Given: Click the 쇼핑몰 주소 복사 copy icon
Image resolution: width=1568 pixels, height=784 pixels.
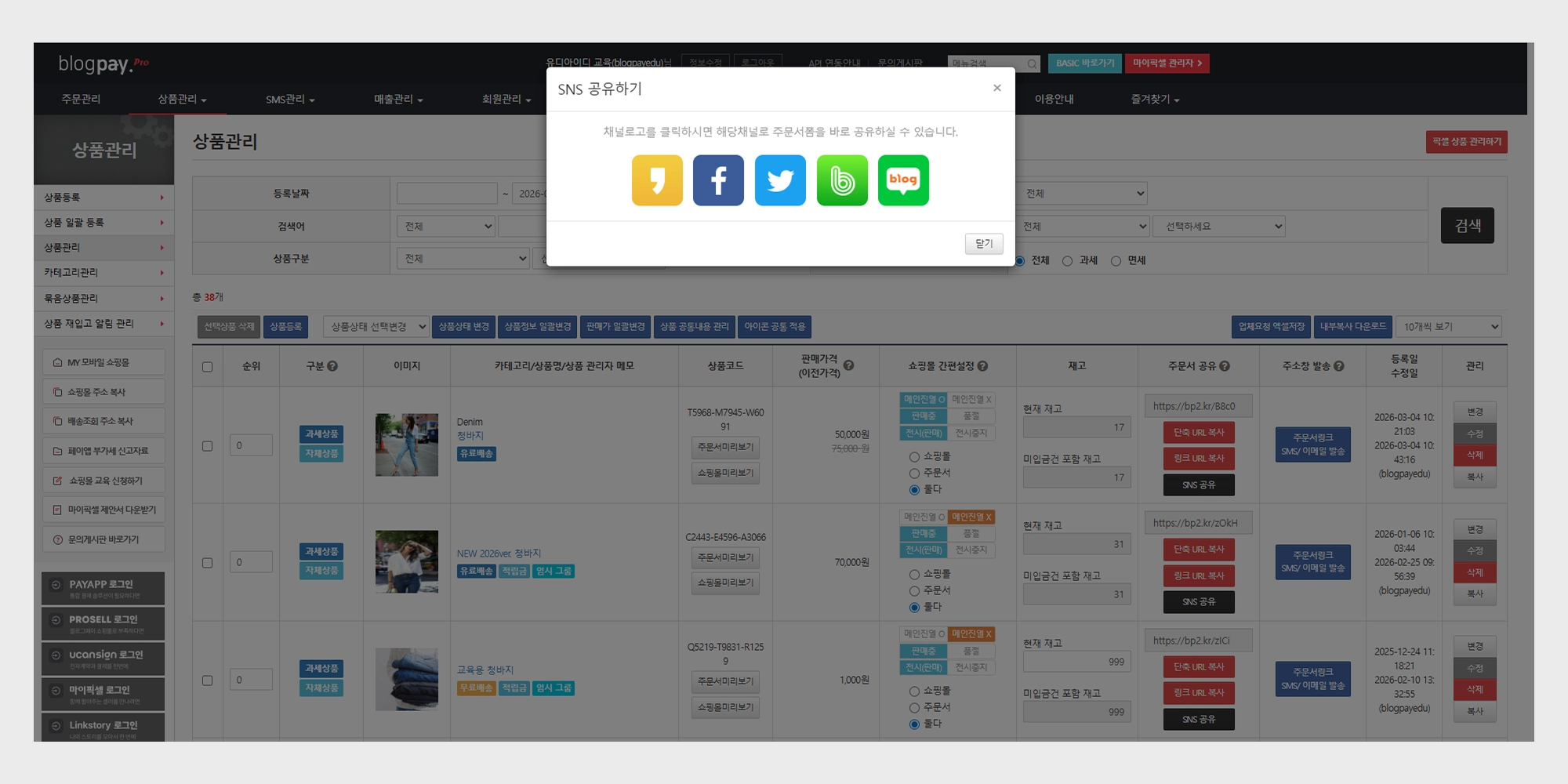Looking at the screenshot, I should click(57, 392).
